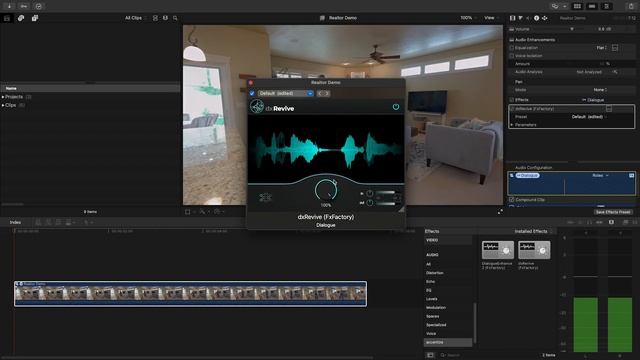Expand the Clips row

click(3, 105)
